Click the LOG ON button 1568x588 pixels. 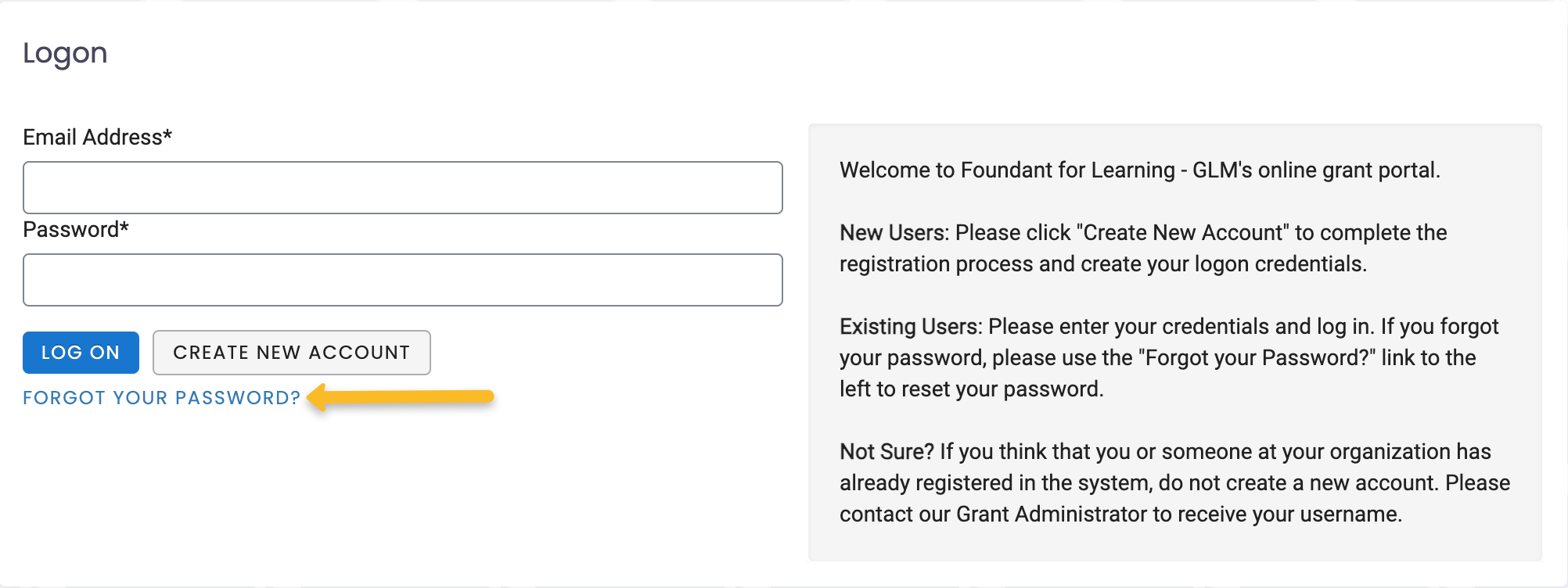pyautogui.click(x=80, y=353)
